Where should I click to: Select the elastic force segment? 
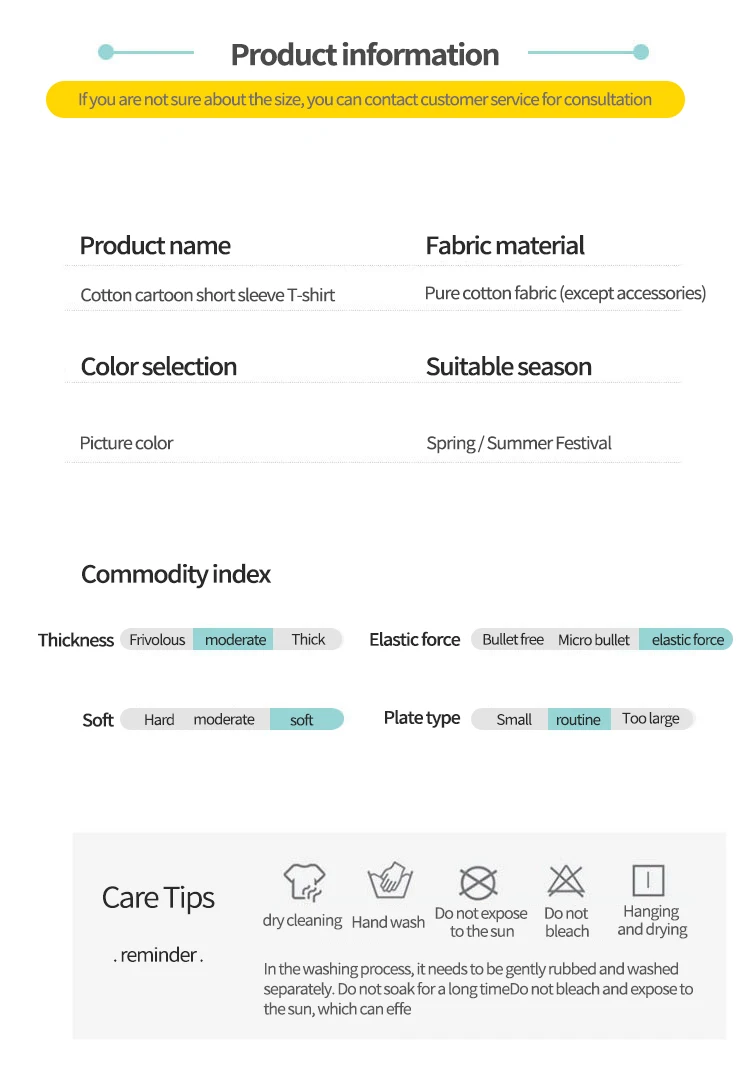pos(687,640)
